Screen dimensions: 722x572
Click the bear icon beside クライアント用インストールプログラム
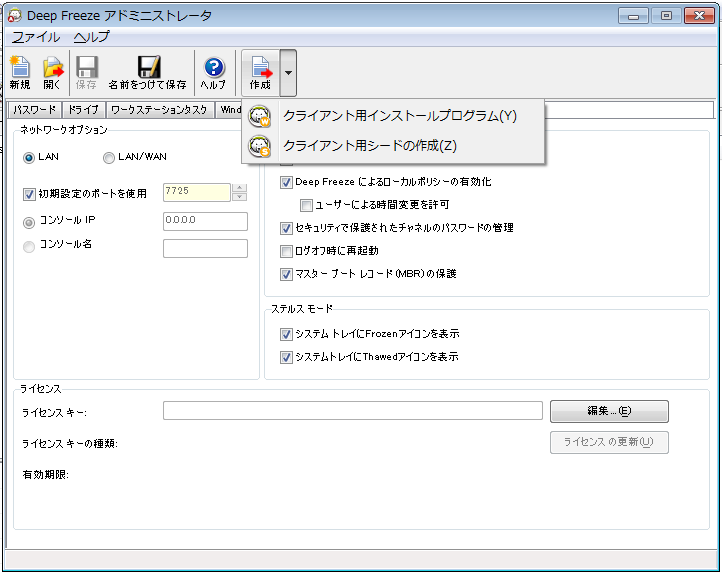pos(260,116)
